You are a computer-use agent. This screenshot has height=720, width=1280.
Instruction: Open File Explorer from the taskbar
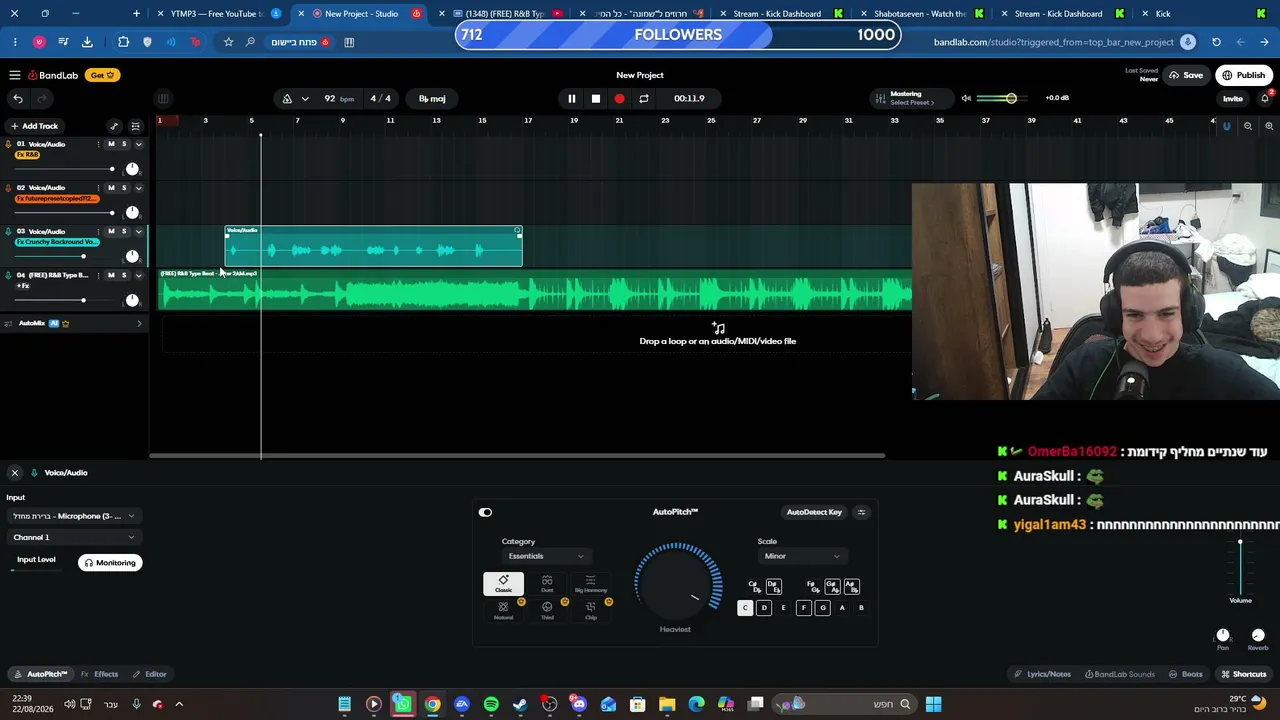click(667, 704)
